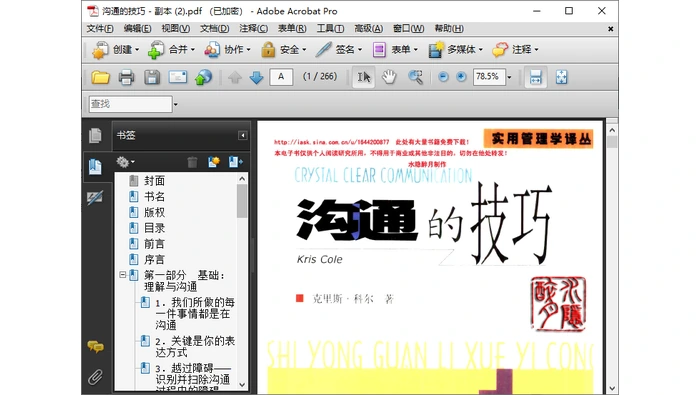Open the Pages thumbnails panel

coord(95,135)
